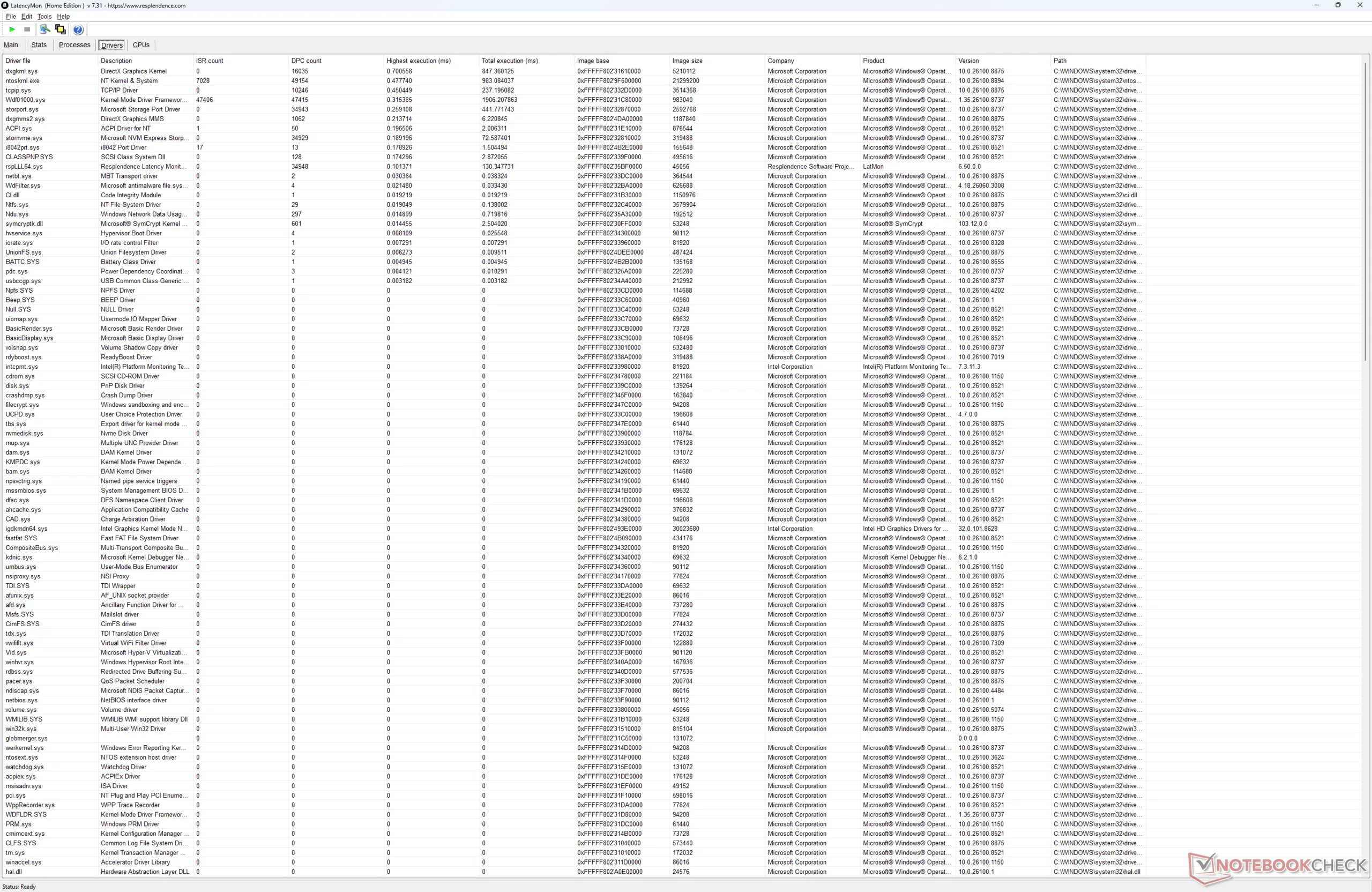Image resolution: width=1372 pixels, height=892 pixels.
Task: Switch to the CPUs tab
Action: [141, 45]
